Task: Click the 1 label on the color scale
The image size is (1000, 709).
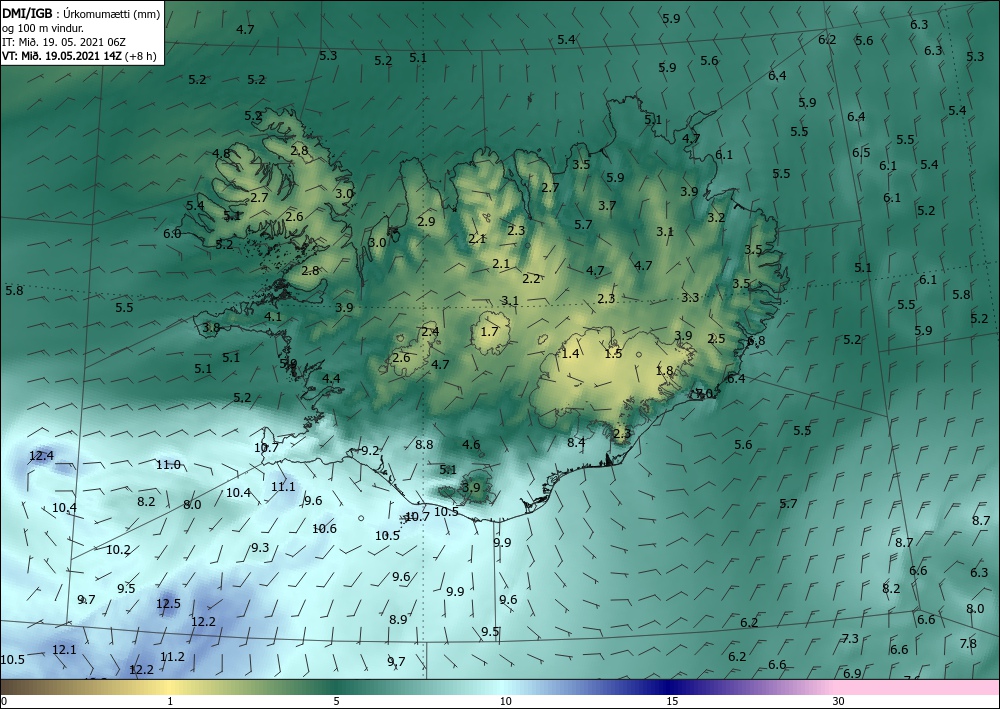Action: [x=170, y=702]
